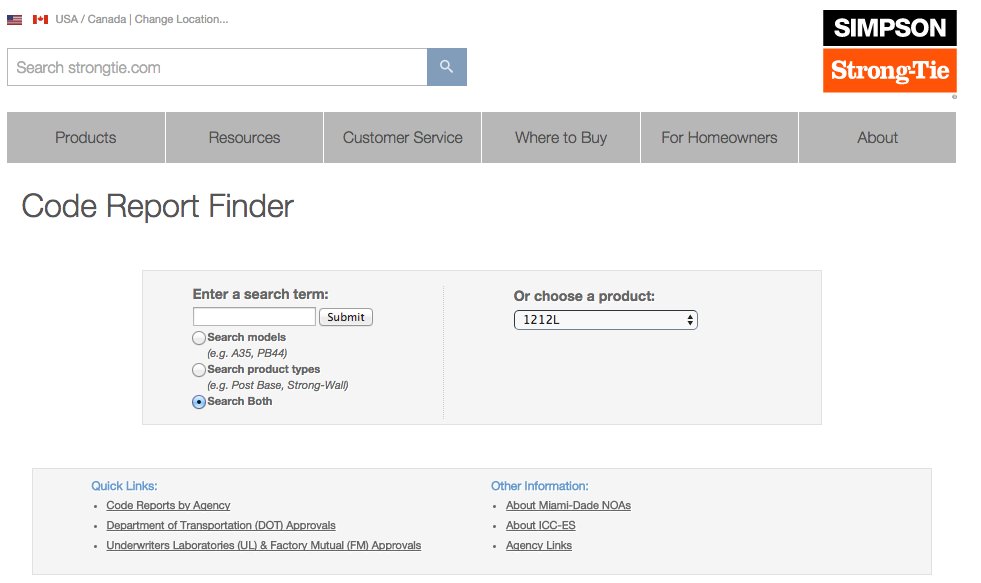Open the About ICC-ES link

point(541,525)
